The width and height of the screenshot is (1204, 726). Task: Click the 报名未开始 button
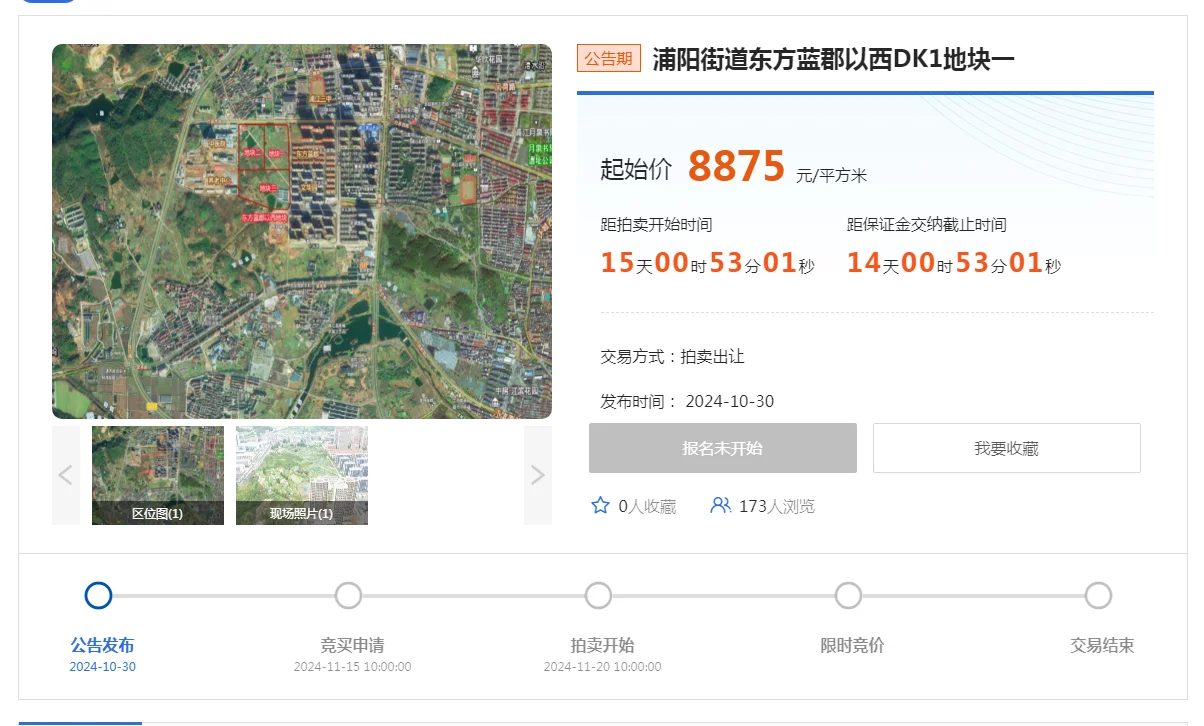click(x=723, y=448)
